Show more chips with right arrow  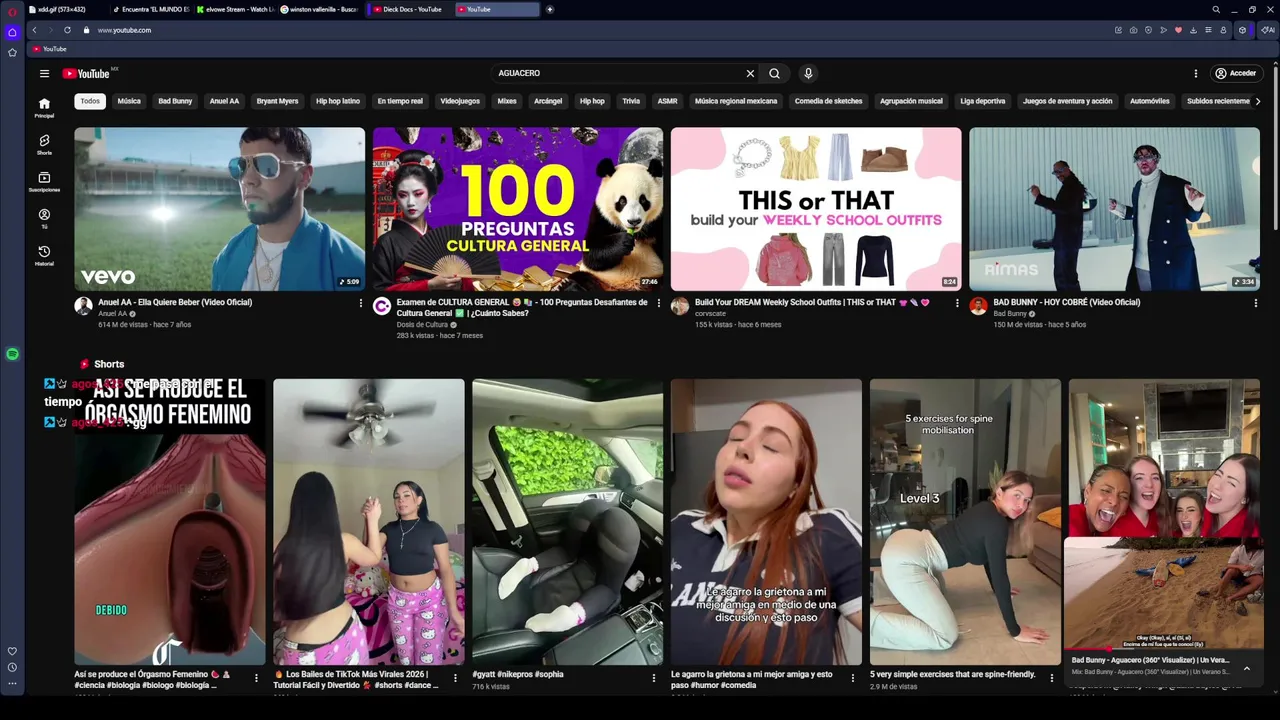(1257, 101)
